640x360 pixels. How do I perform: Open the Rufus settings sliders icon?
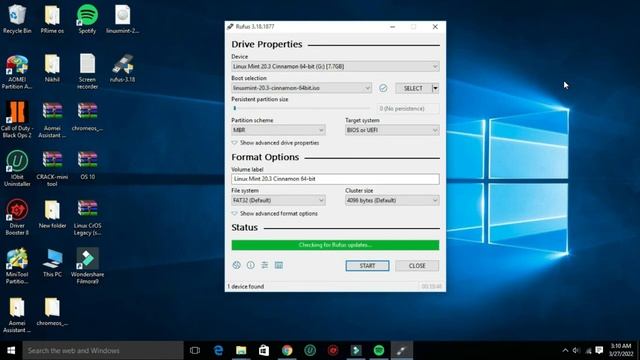[x=264, y=265]
